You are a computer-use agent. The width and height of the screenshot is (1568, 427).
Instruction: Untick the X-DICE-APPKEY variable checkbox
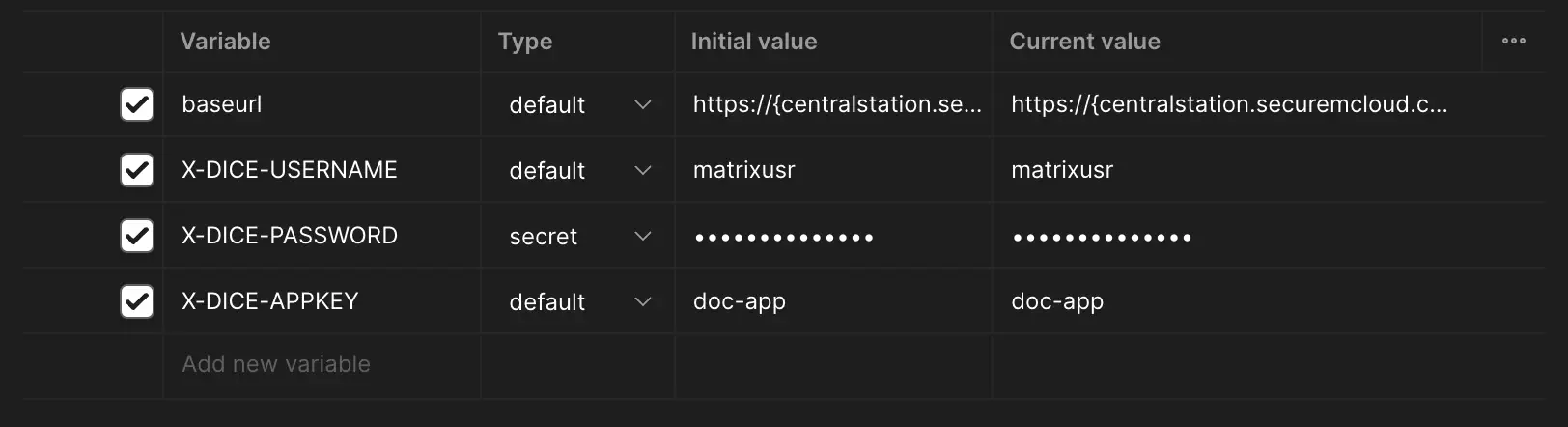[x=137, y=301]
